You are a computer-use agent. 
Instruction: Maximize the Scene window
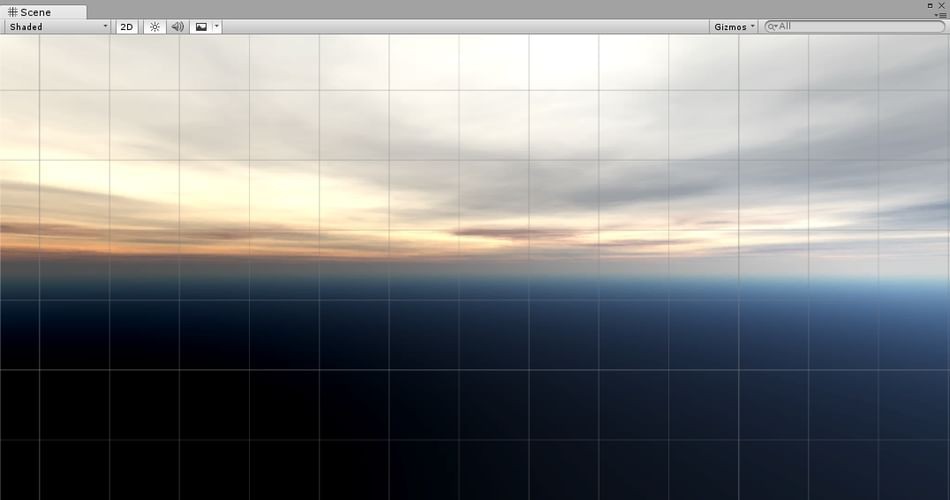point(930,5)
